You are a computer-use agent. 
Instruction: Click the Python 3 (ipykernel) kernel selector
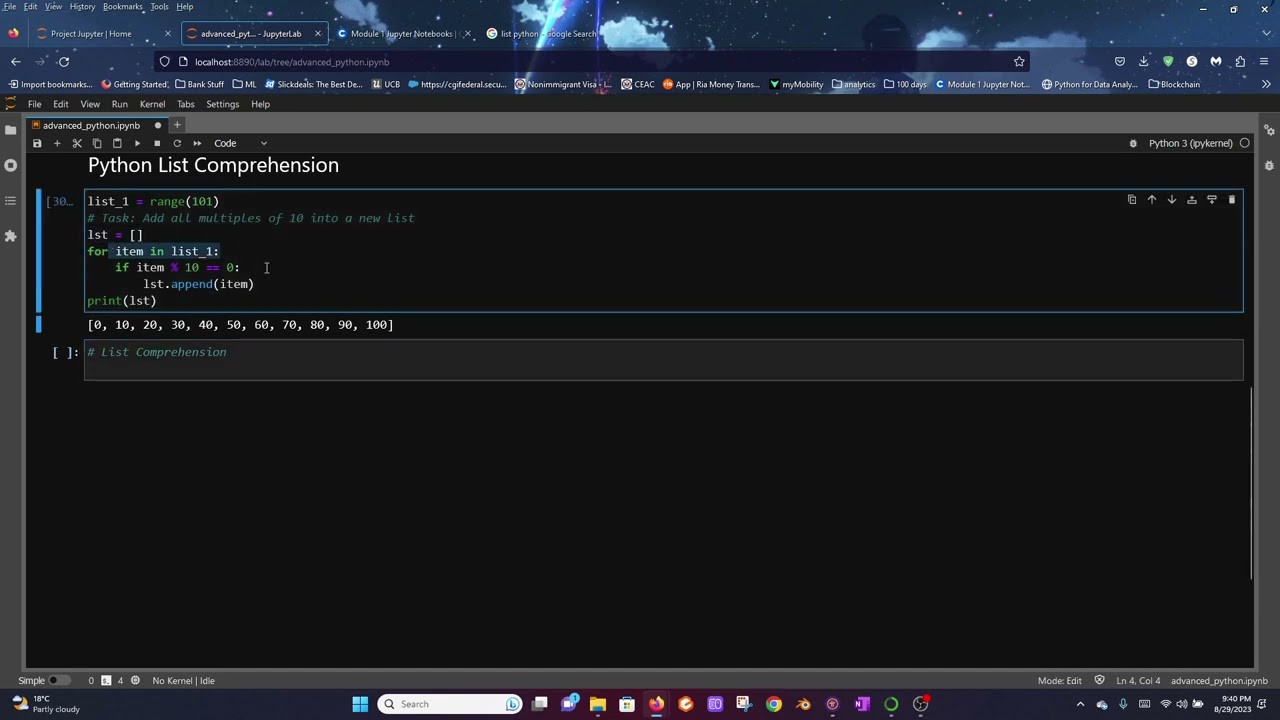(1190, 143)
